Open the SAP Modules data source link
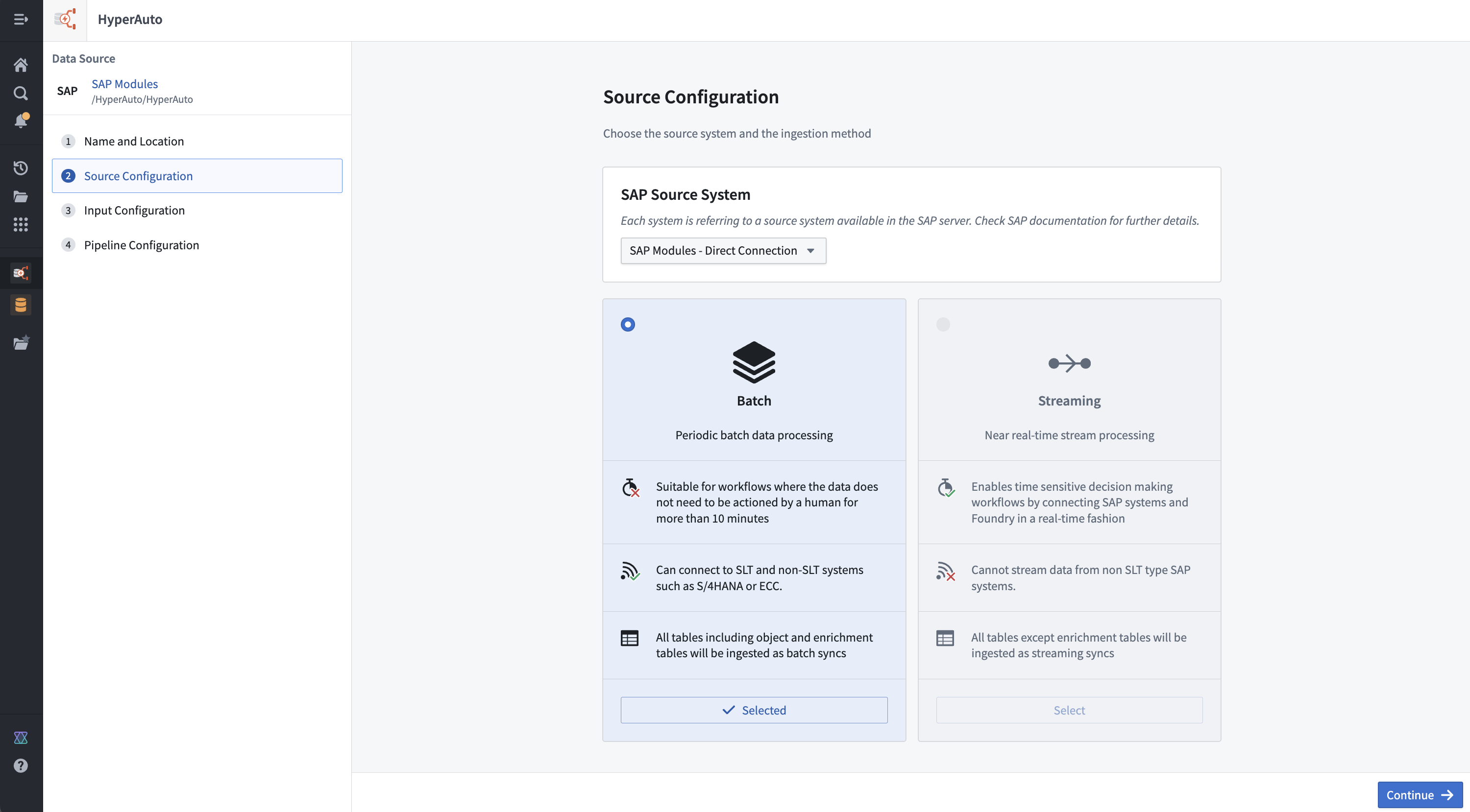This screenshot has width=1470, height=812. coord(124,84)
